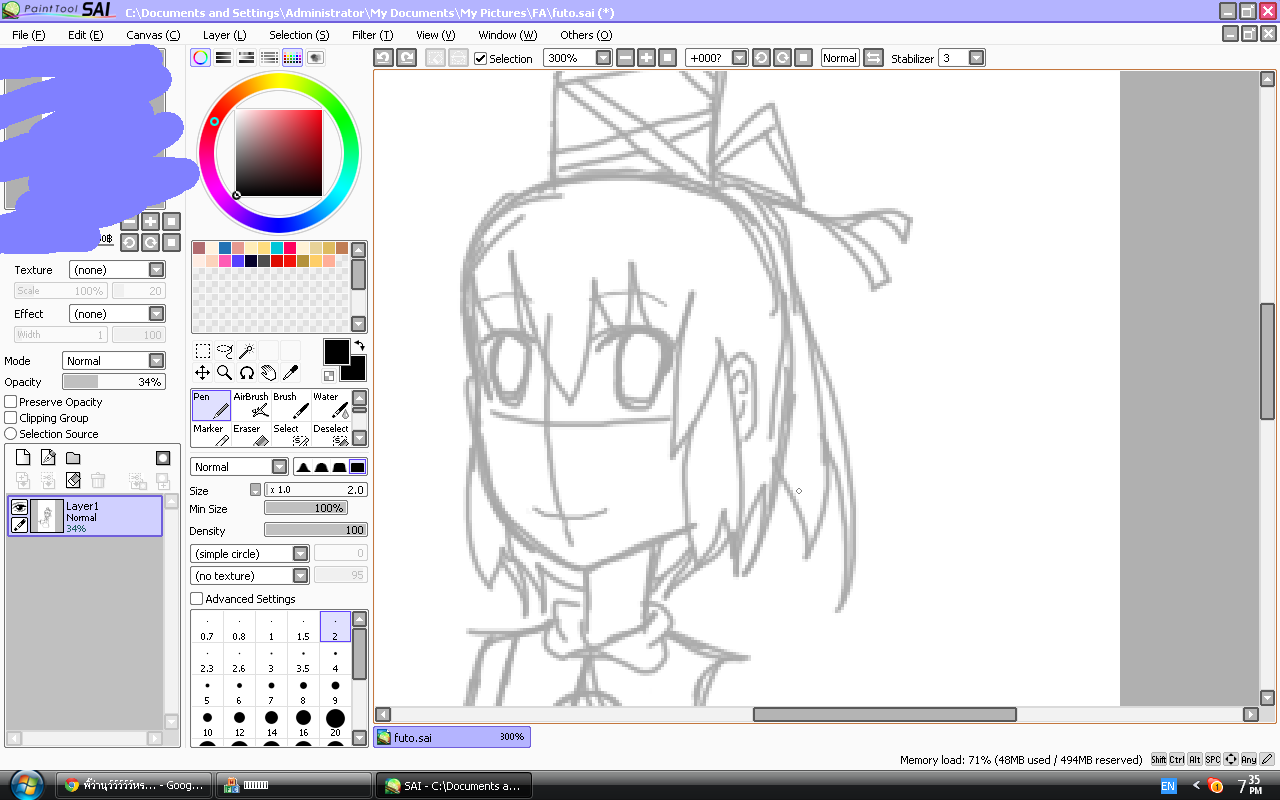Select the Water tool
1280x800 pixels.
point(331,405)
